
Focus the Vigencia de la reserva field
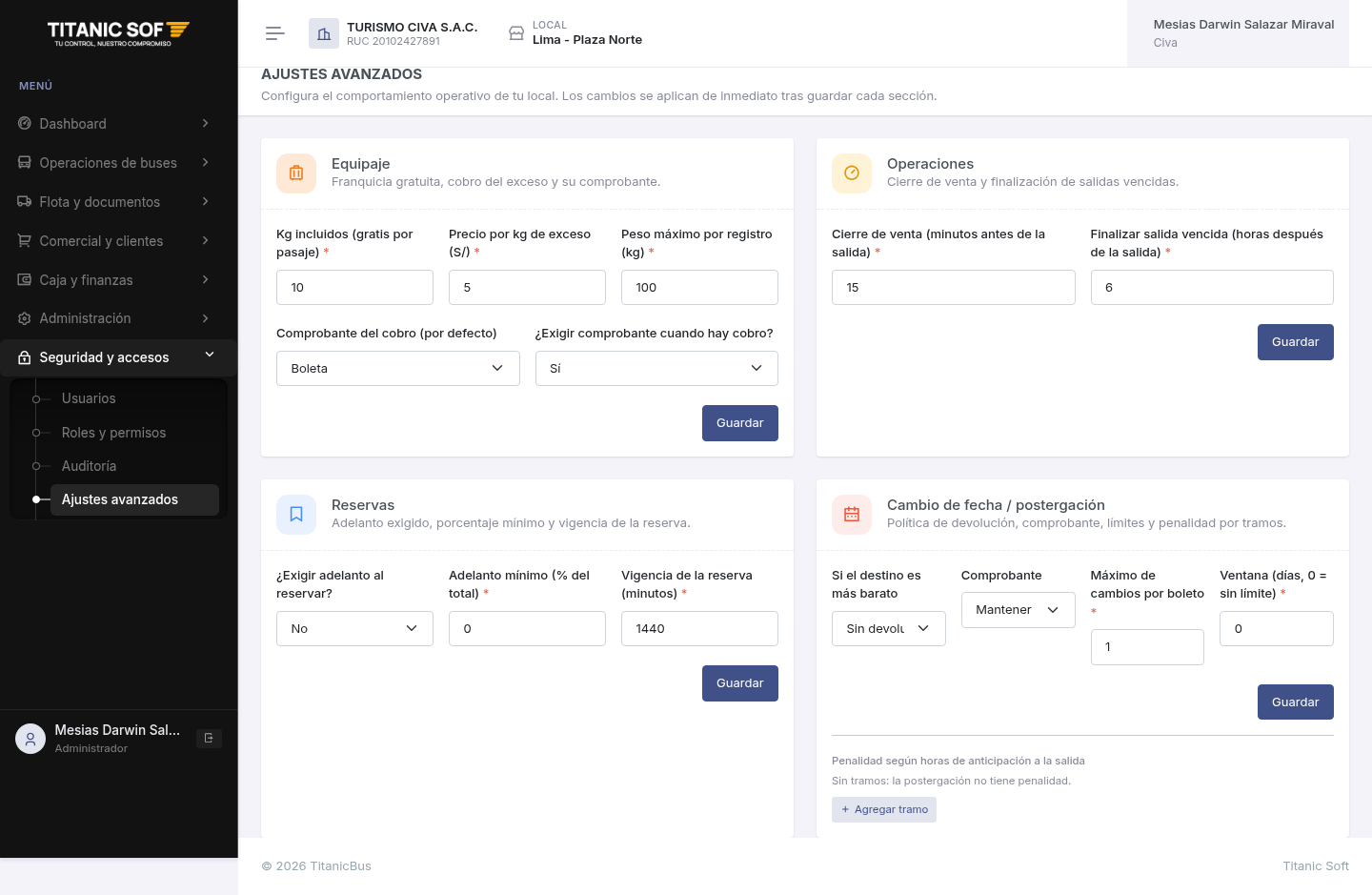[699, 628]
